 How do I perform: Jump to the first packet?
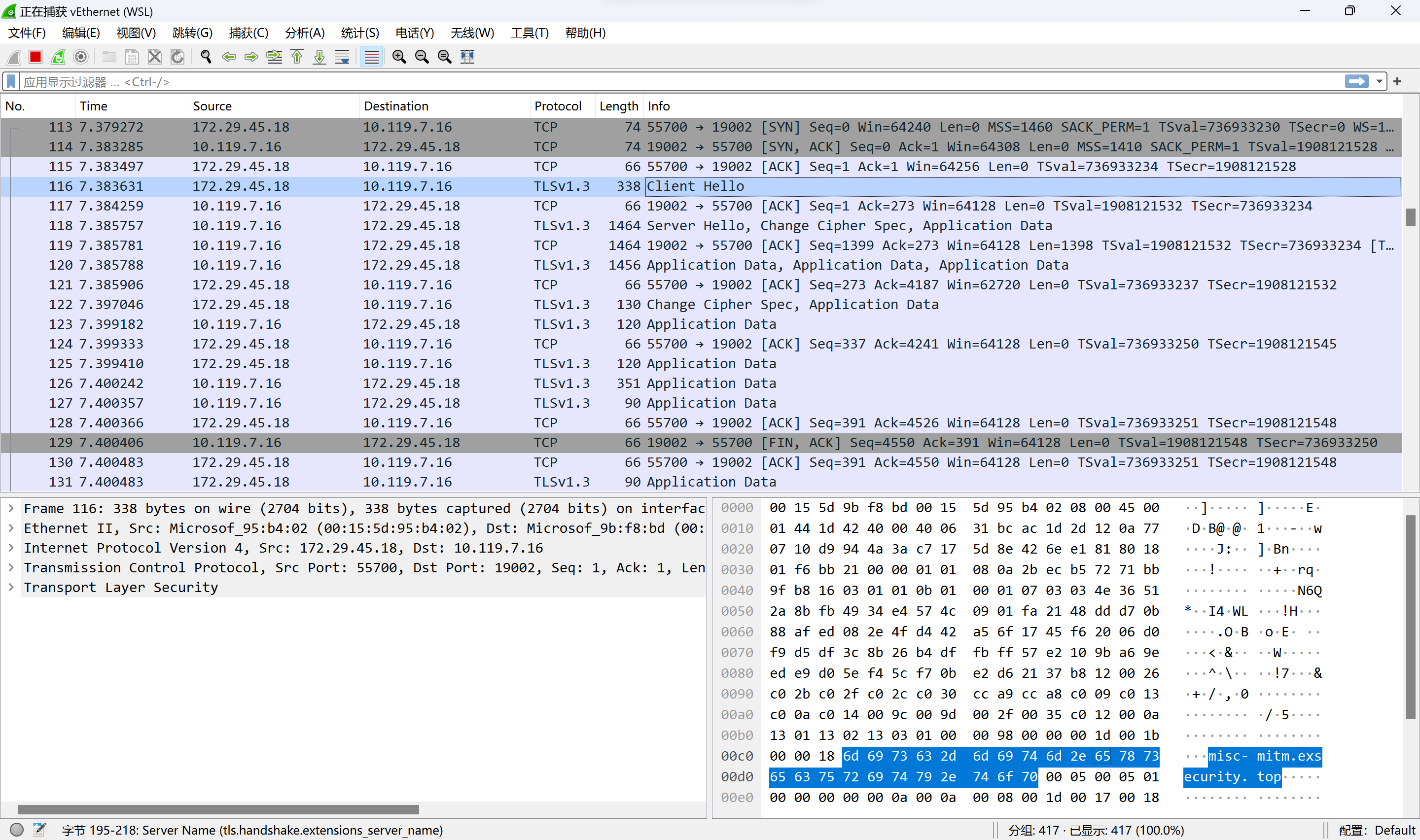tap(297, 57)
